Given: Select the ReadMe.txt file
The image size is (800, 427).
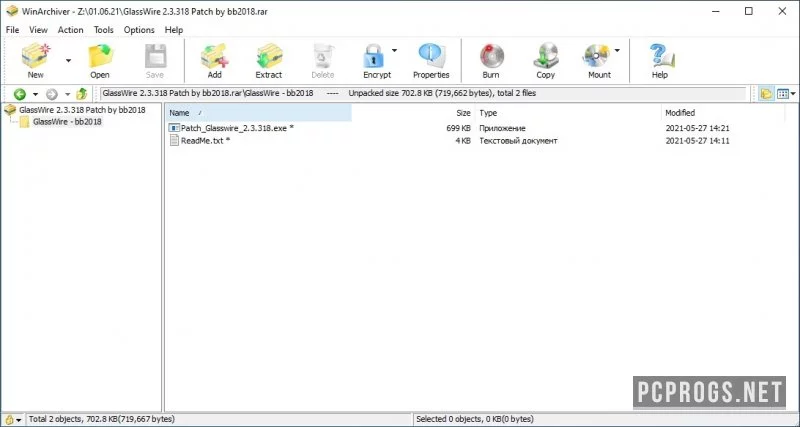Looking at the screenshot, I should click(x=205, y=141).
